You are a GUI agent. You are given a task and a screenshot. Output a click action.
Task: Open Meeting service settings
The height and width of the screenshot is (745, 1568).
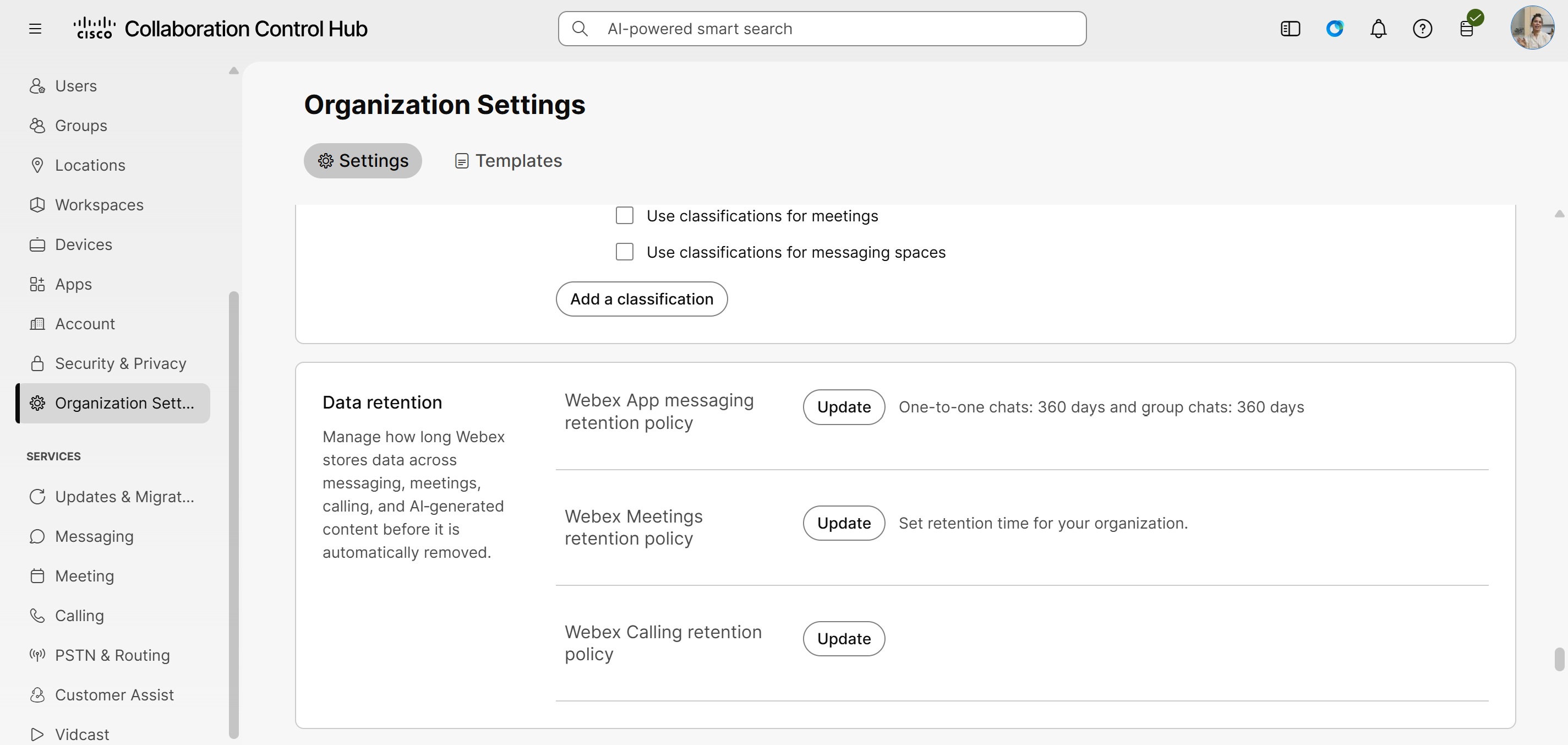113,575
